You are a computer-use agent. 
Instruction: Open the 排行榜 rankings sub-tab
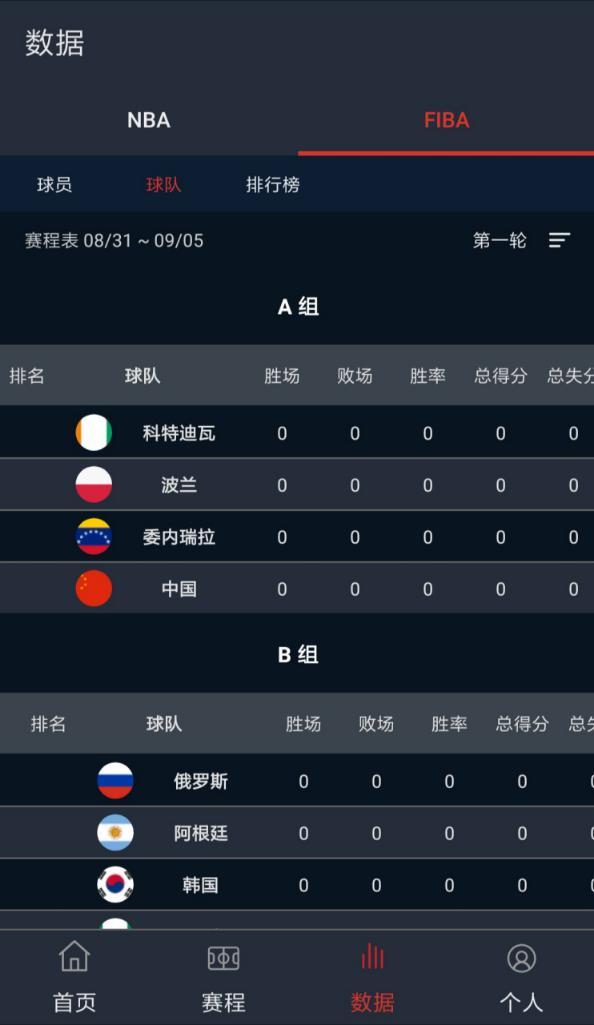(273, 185)
